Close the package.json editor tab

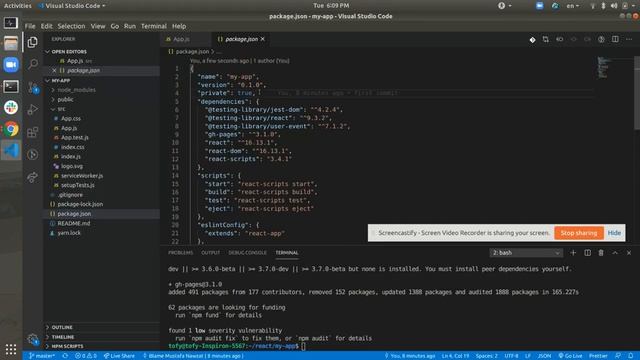point(262,39)
